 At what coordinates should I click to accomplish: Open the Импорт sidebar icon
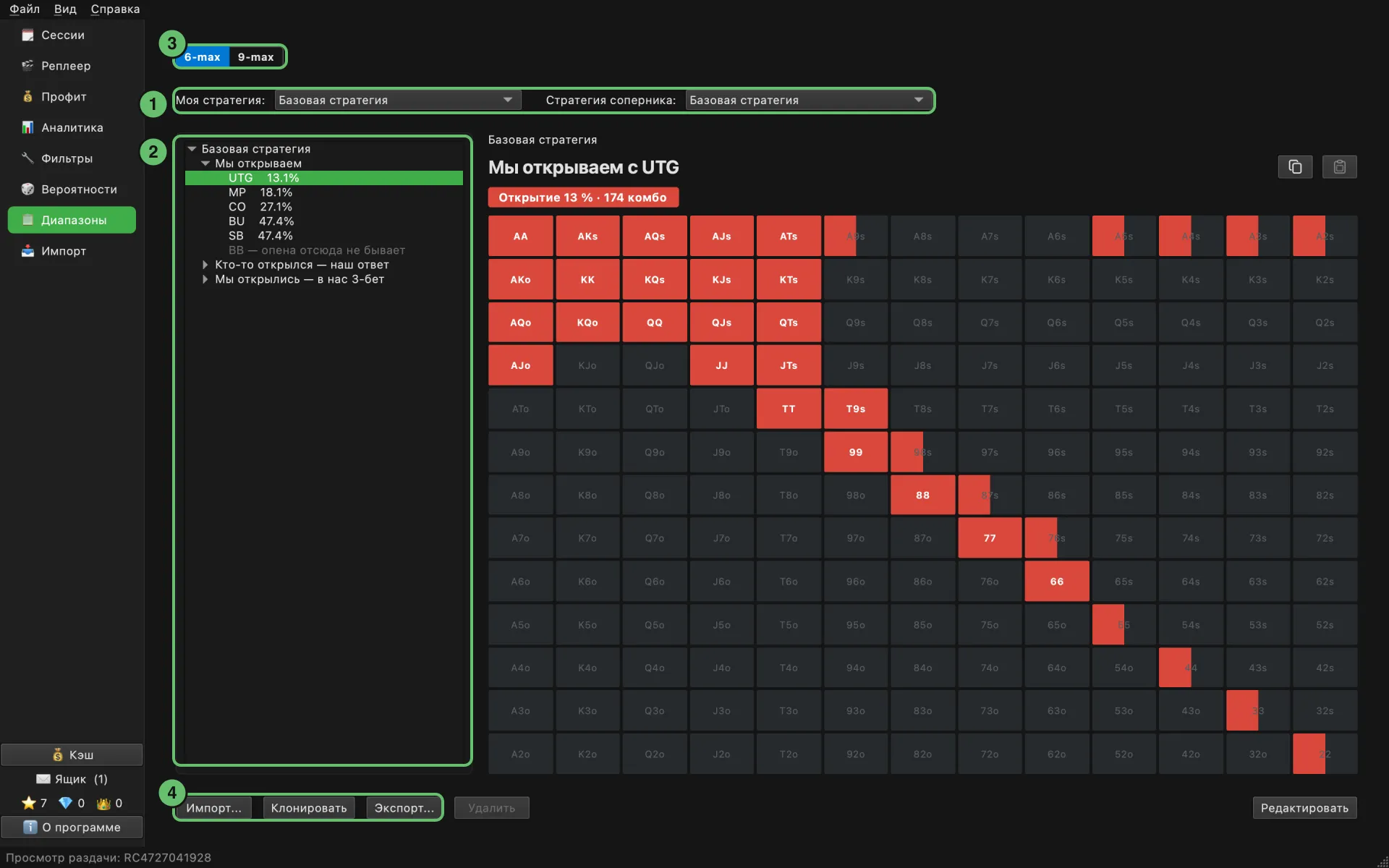(27, 251)
